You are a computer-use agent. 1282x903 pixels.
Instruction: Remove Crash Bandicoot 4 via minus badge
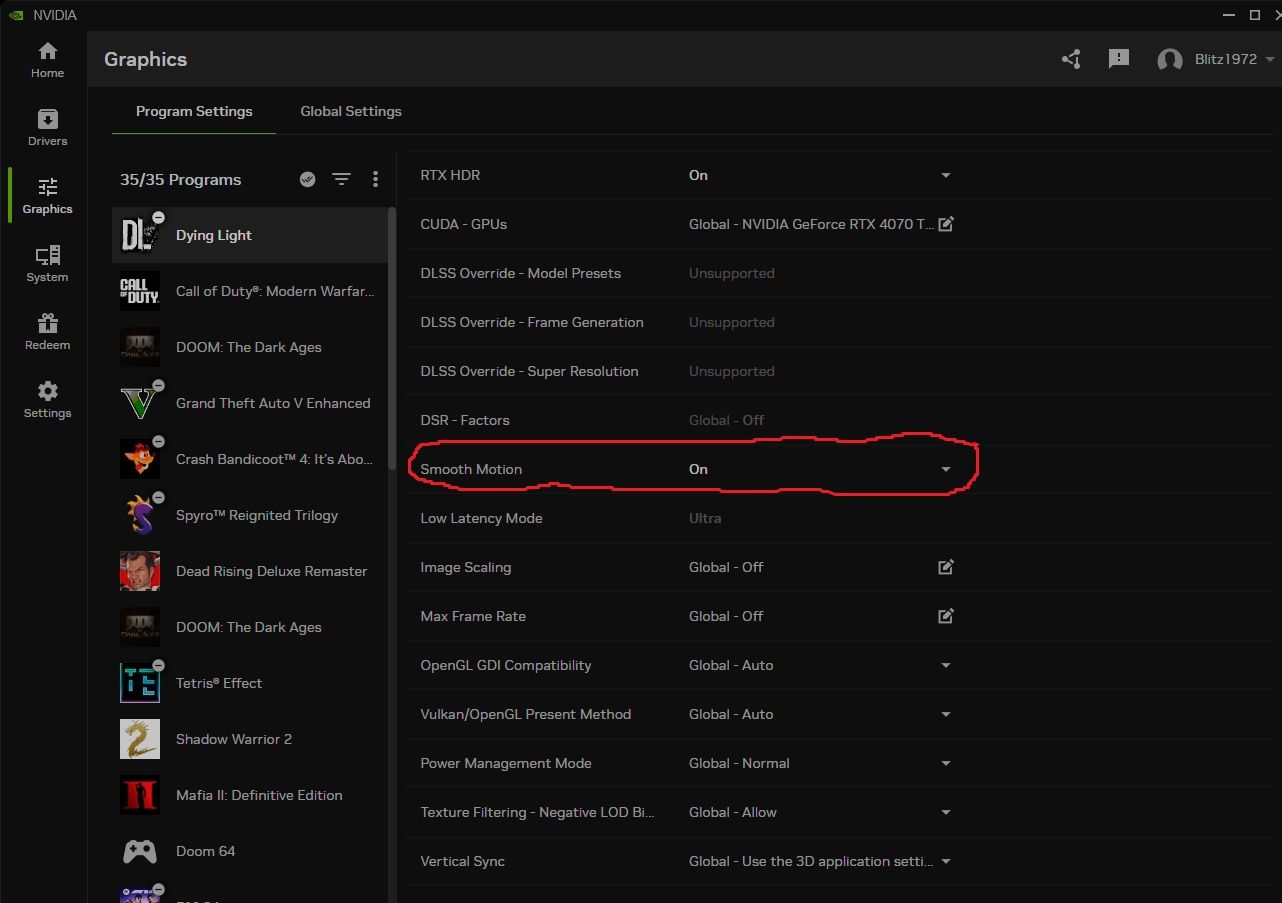click(158, 441)
